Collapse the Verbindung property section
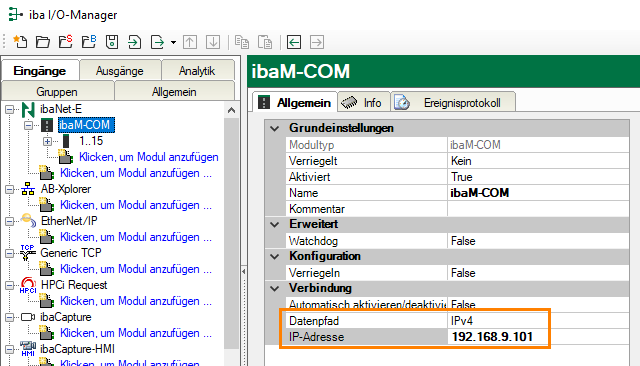This screenshot has width=640, height=366. [x=275, y=288]
